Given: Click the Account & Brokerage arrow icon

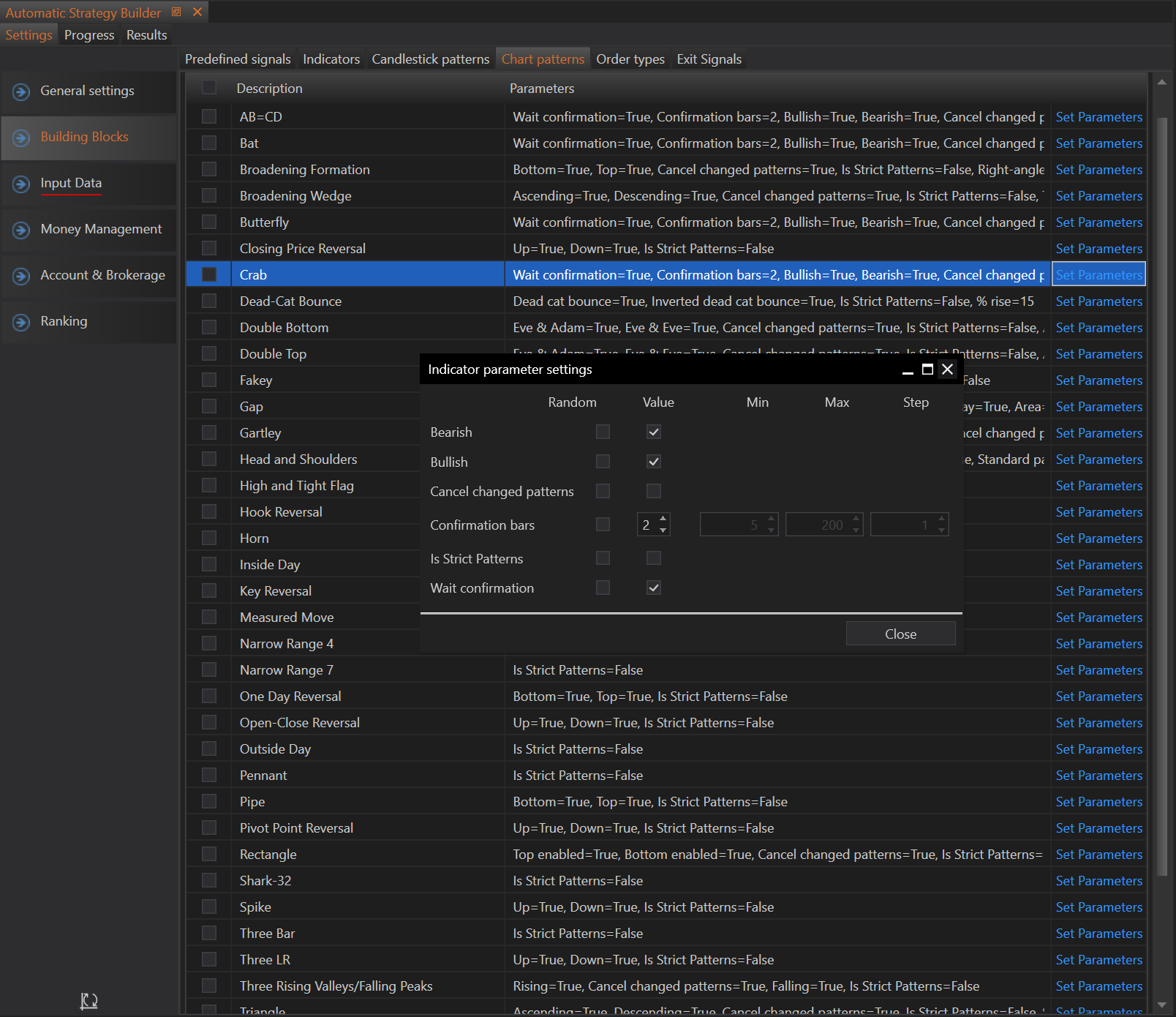Looking at the screenshot, I should click(x=22, y=276).
